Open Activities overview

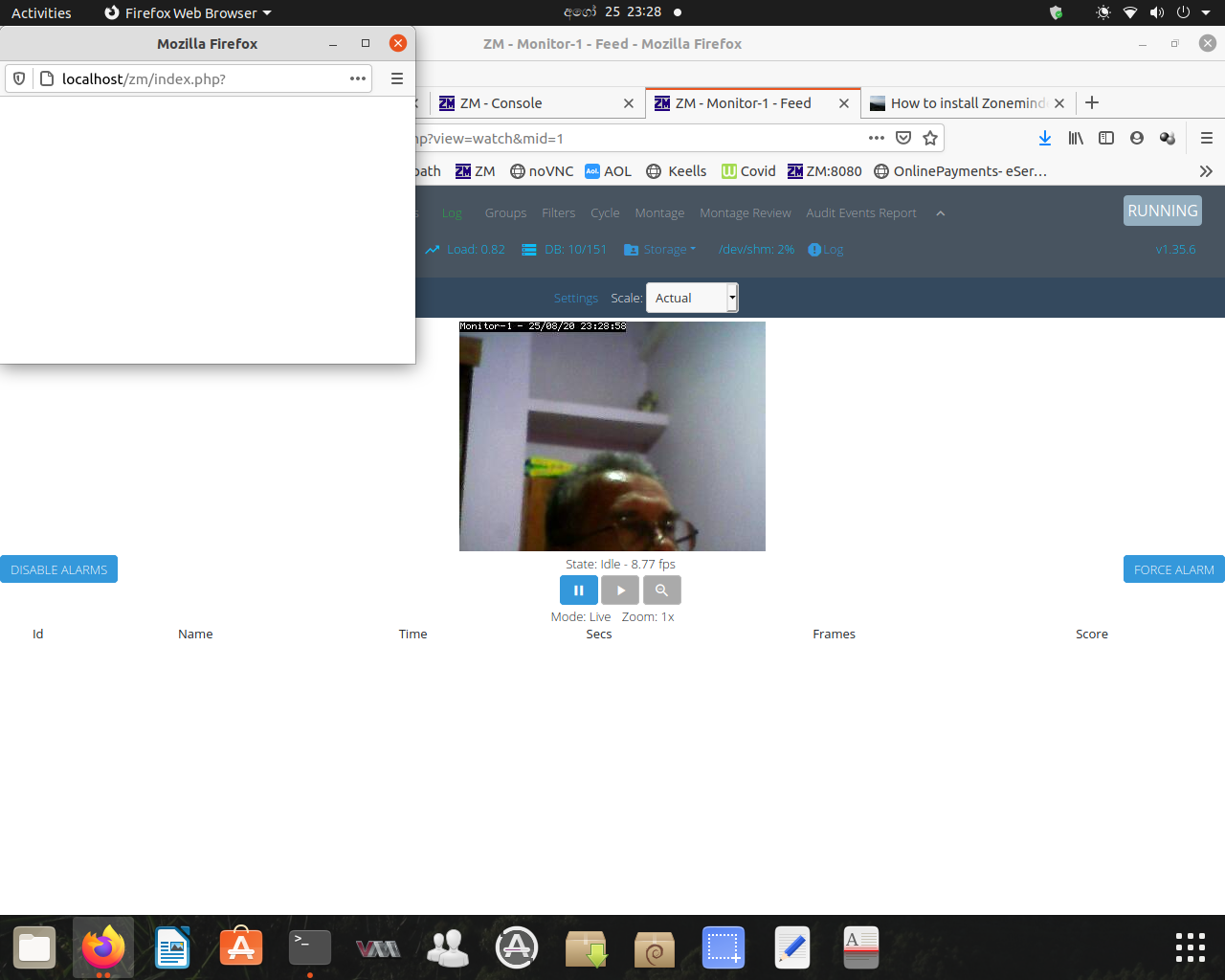[x=41, y=12]
